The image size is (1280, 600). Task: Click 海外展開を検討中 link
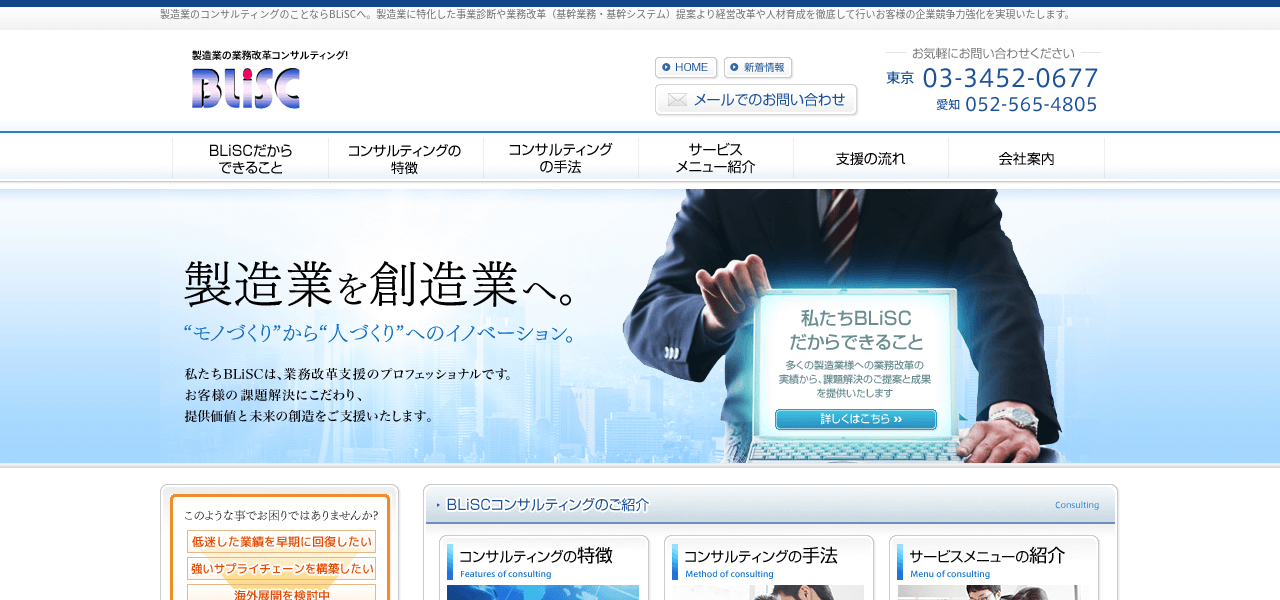pyautogui.click(x=281, y=593)
